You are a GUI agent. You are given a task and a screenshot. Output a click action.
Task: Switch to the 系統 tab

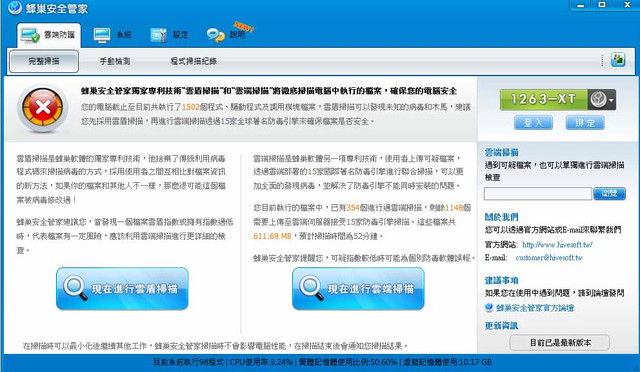[x=112, y=35]
